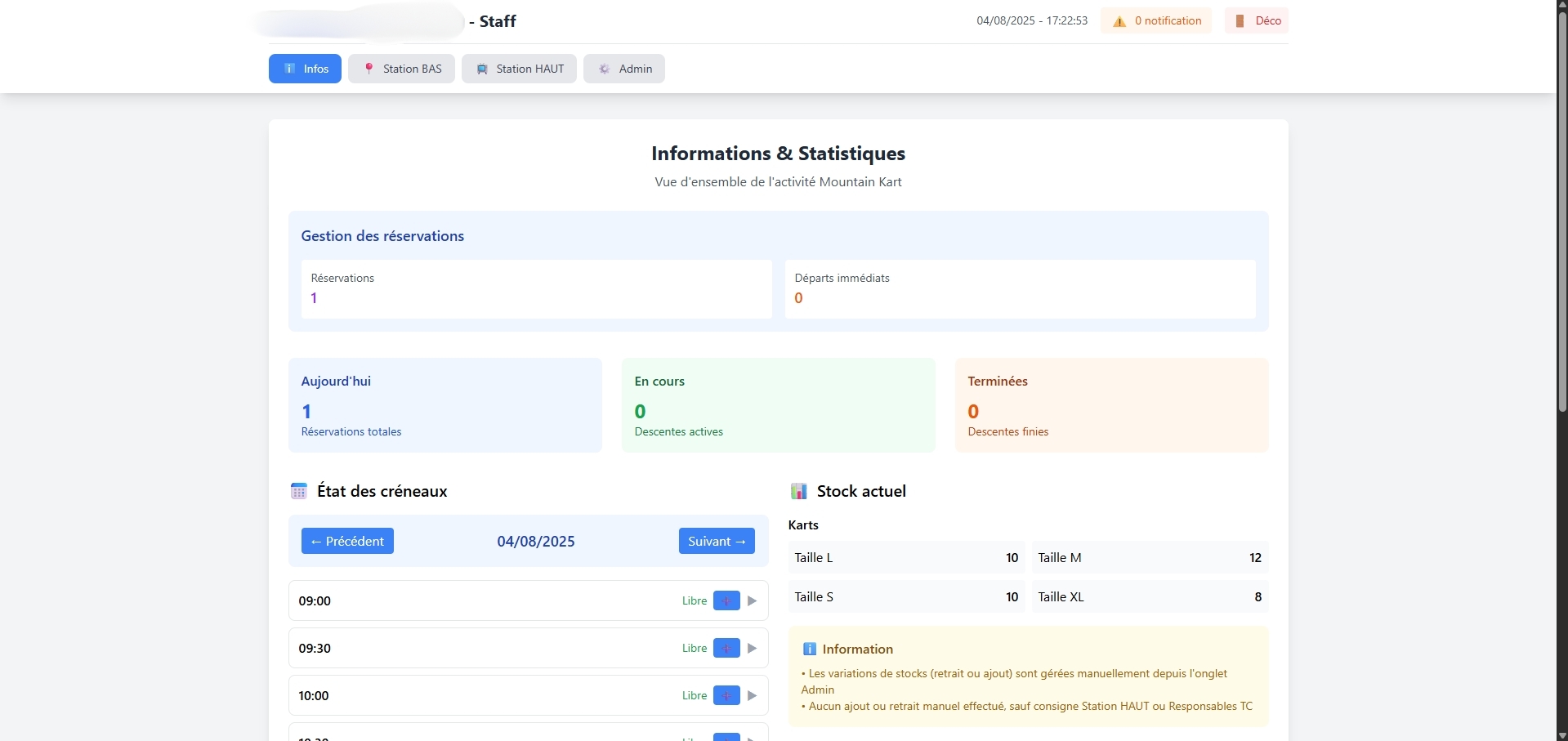Go to next day with Suivant
The width and height of the screenshot is (1568, 741).
tap(717, 541)
